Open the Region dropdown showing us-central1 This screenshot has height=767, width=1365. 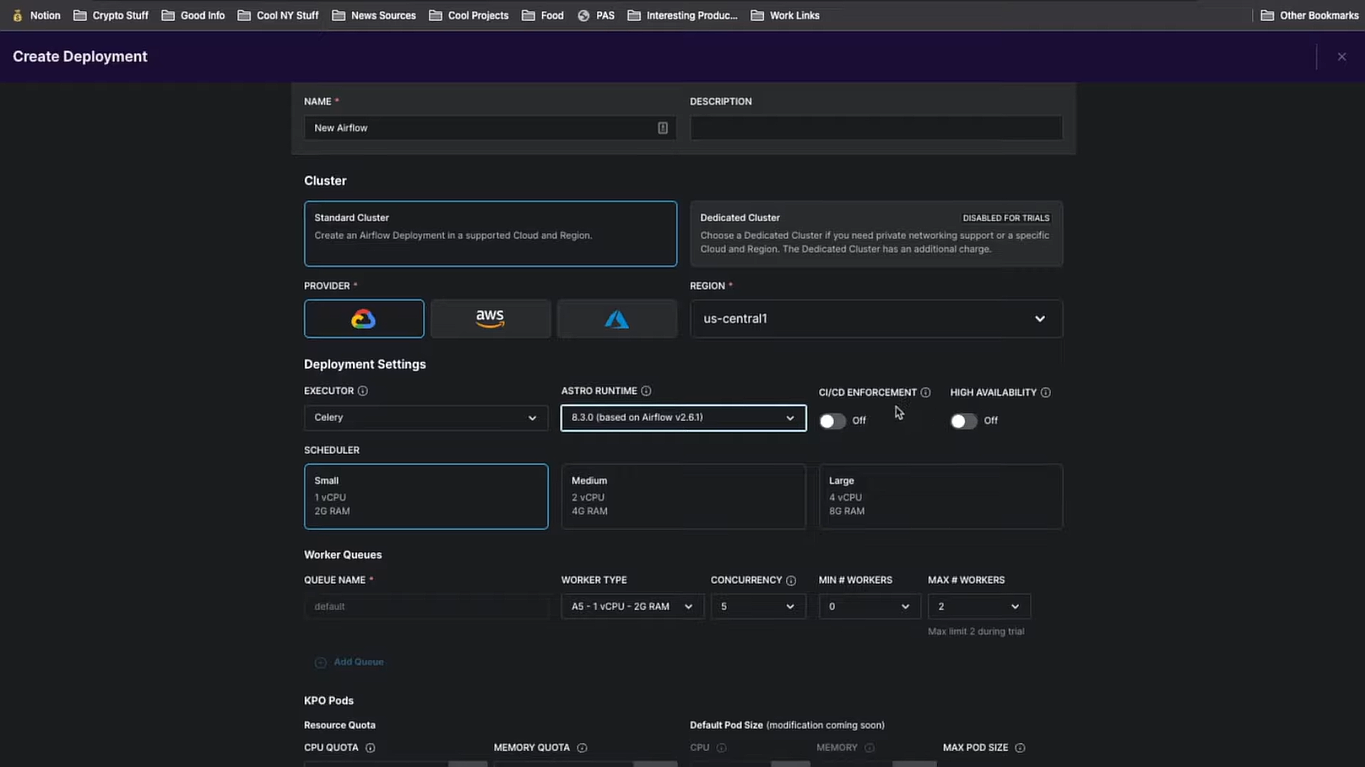point(875,319)
